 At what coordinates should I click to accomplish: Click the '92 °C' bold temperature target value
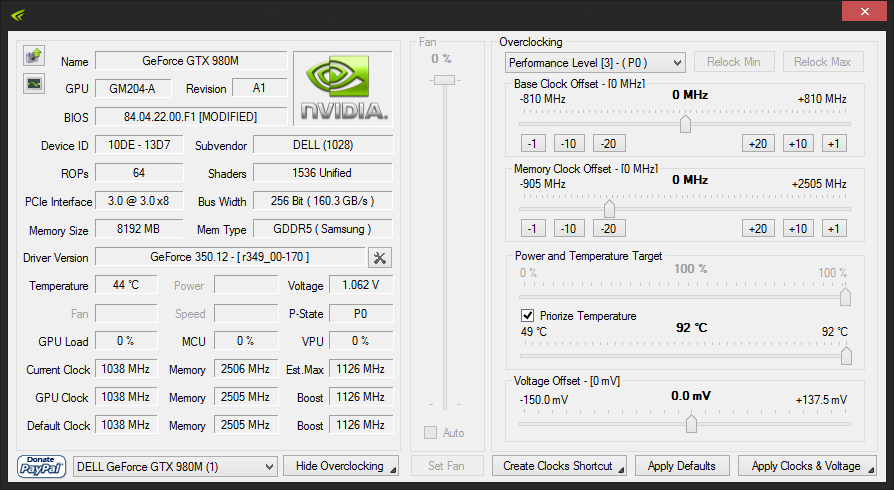click(x=691, y=327)
